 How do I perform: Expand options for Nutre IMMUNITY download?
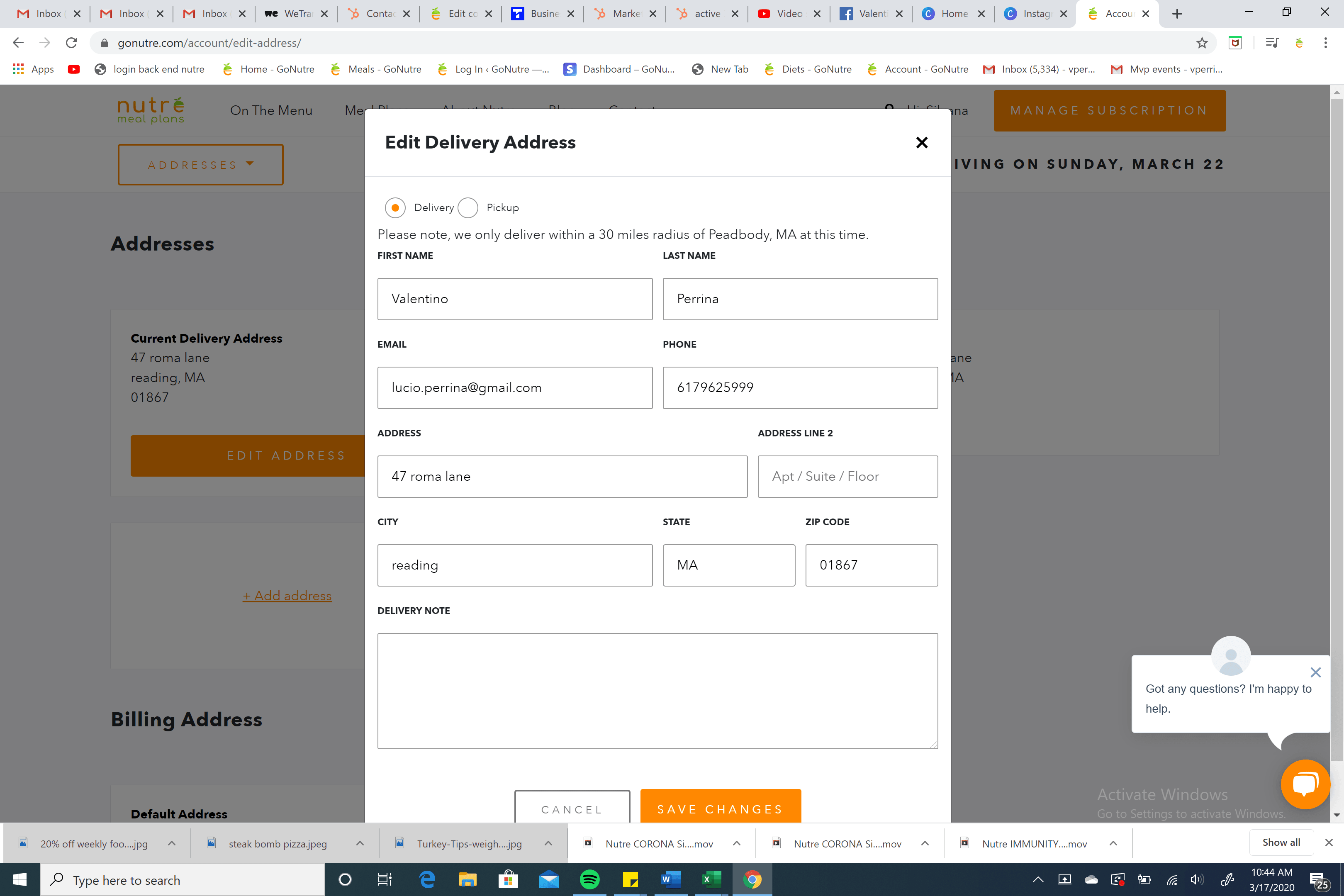[x=1113, y=843]
